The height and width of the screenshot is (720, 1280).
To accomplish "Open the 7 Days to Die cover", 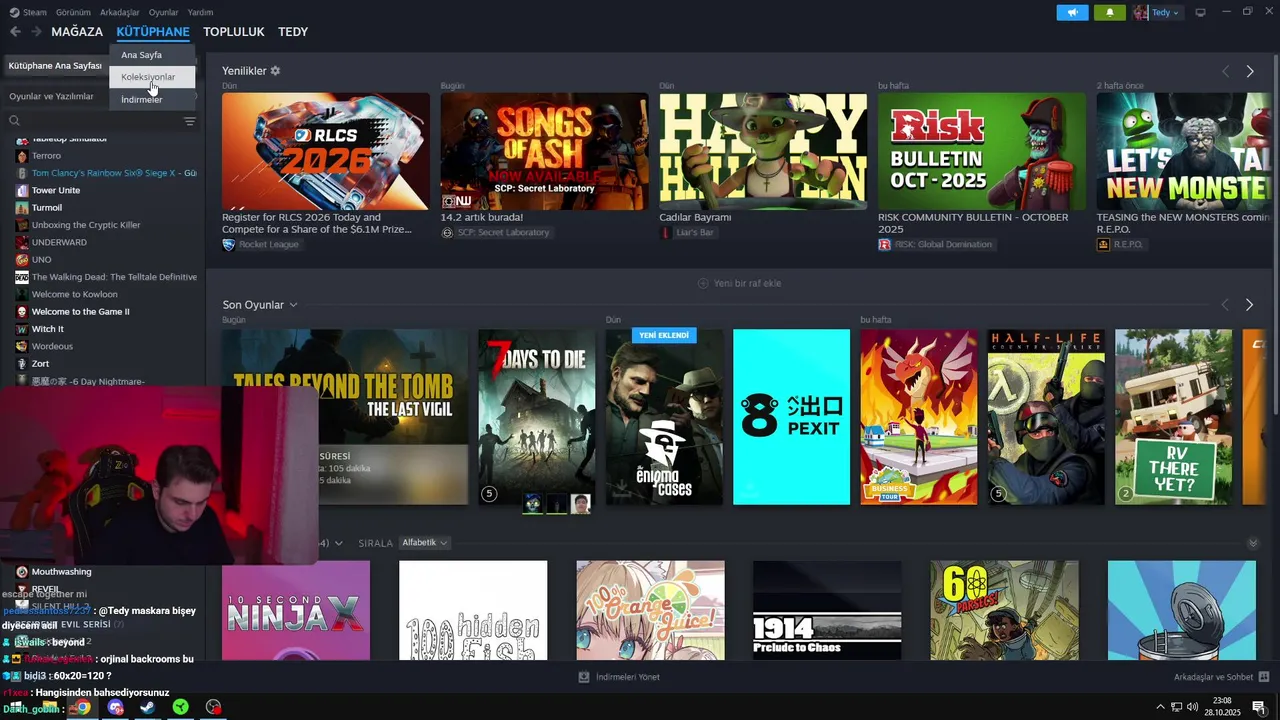I will point(536,417).
